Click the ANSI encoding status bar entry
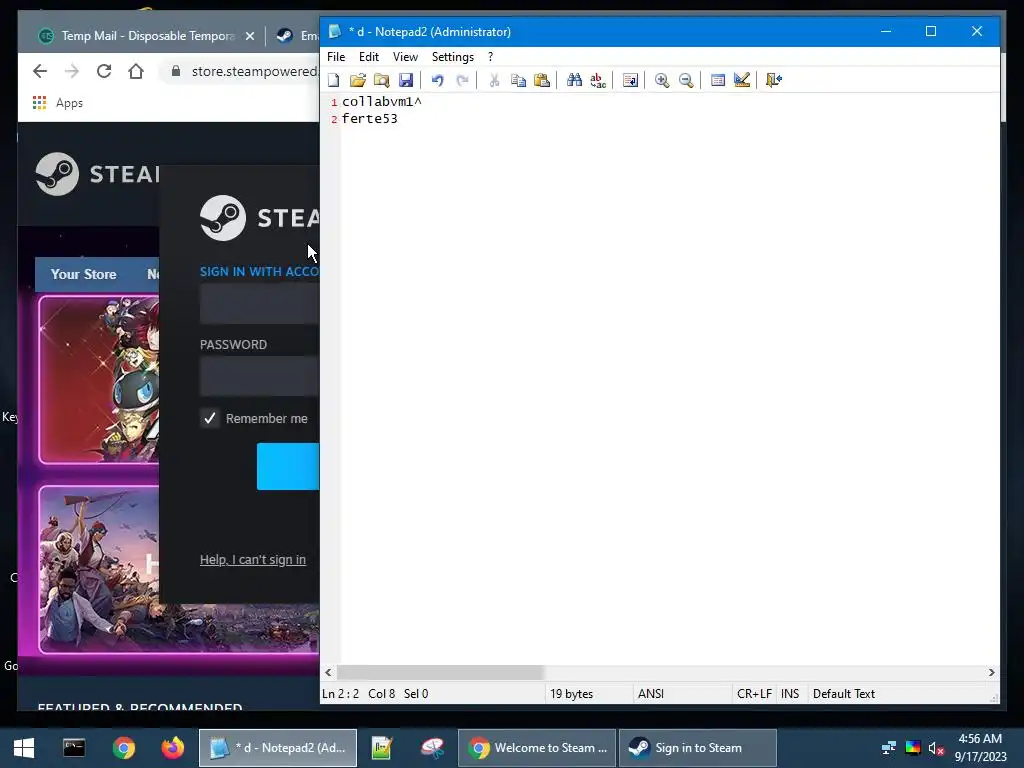1024x768 pixels. pyautogui.click(x=650, y=694)
